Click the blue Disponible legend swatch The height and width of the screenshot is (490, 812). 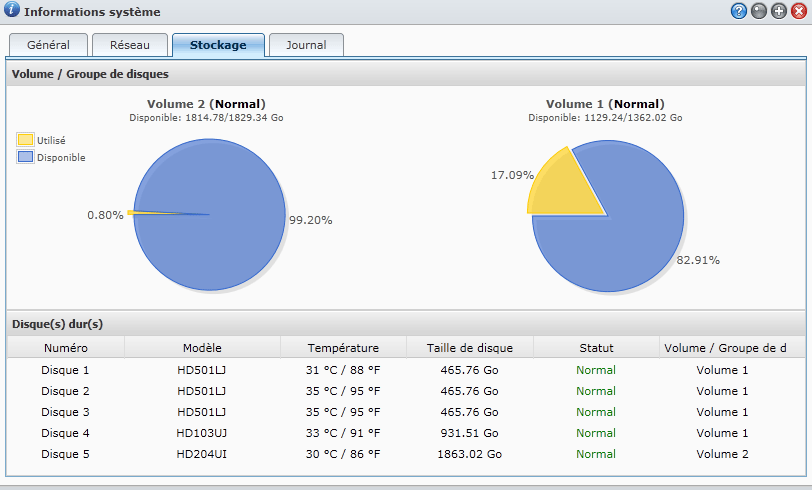(x=25, y=157)
